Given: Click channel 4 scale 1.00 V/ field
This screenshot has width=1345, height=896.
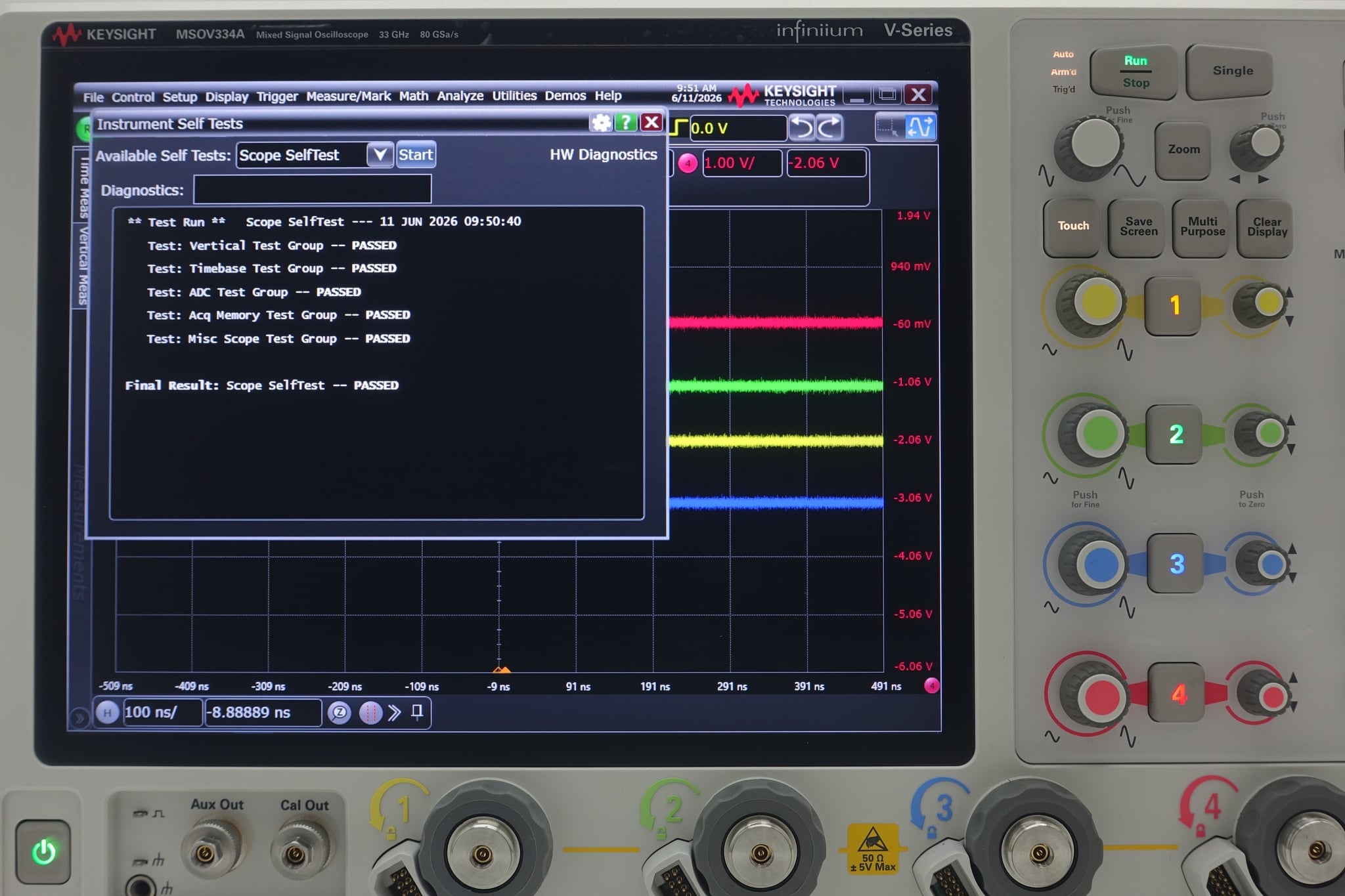Looking at the screenshot, I should coord(742,163).
